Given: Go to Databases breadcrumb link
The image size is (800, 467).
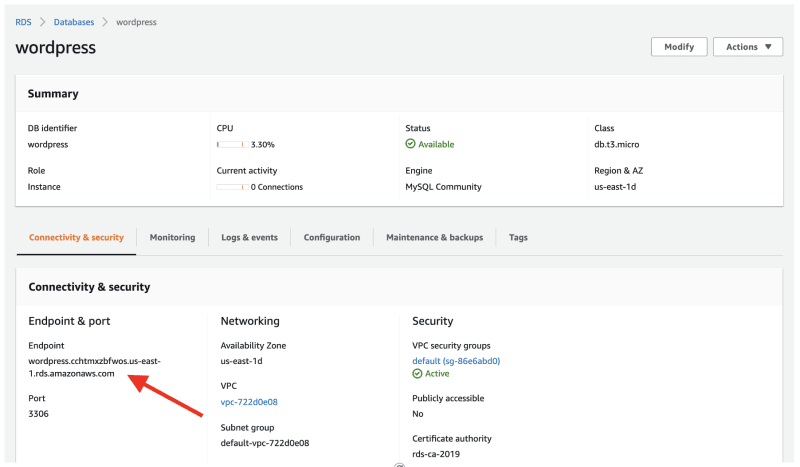Looking at the screenshot, I should (x=74, y=22).
